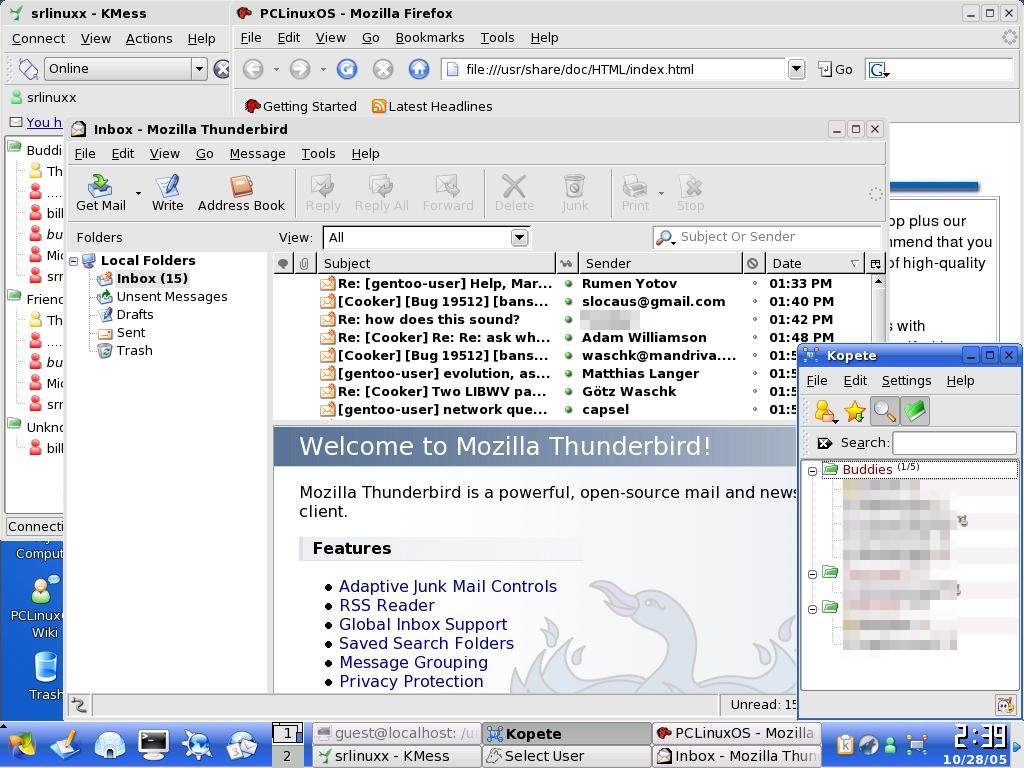The image size is (1024, 768).
Task: Click Kopete Search input field
Action: pyautogui.click(x=954, y=443)
